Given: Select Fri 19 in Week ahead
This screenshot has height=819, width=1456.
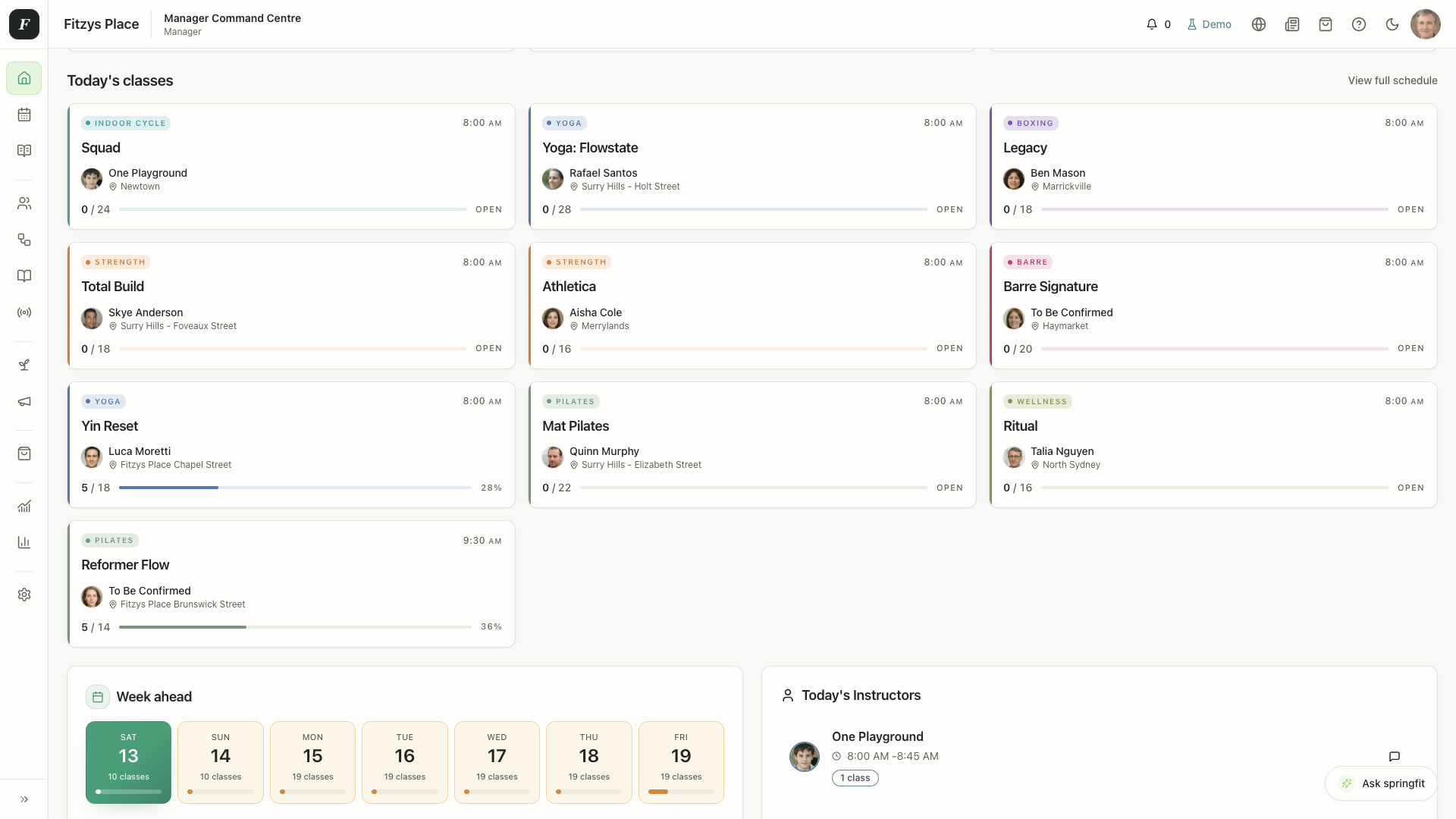Looking at the screenshot, I should click(681, 762).
